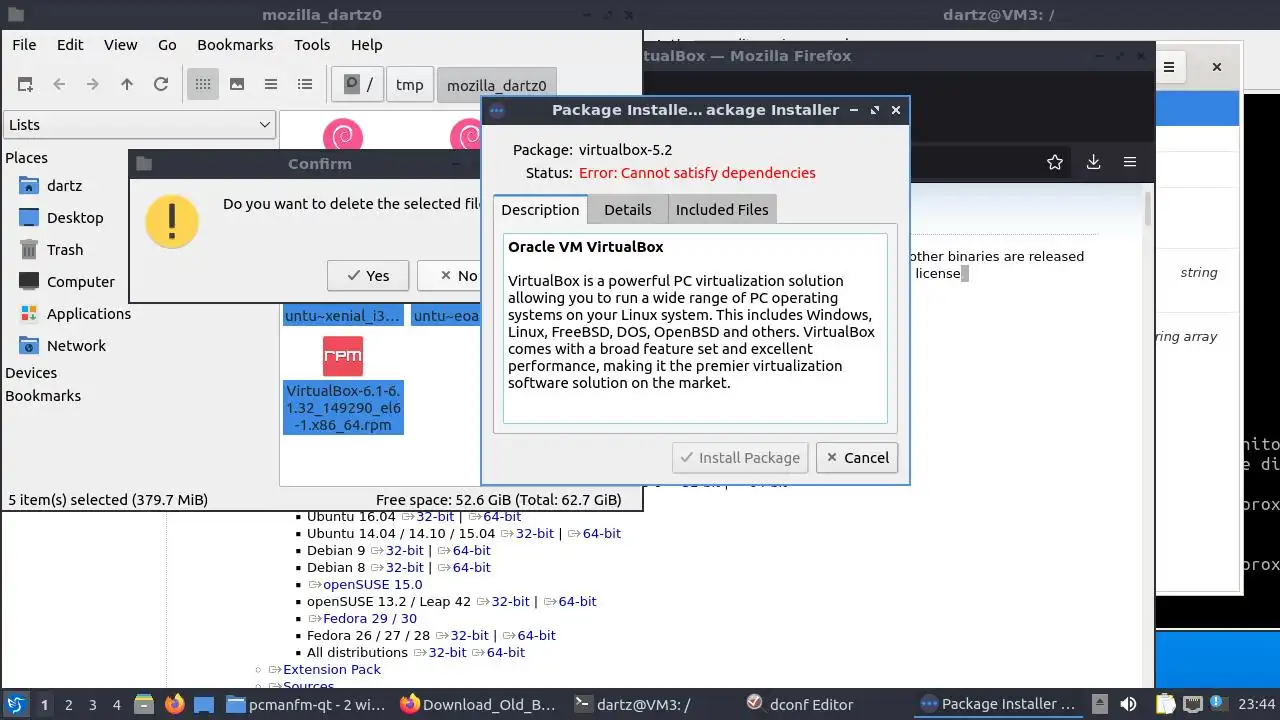Open the Edit menu

pos(70,45)
